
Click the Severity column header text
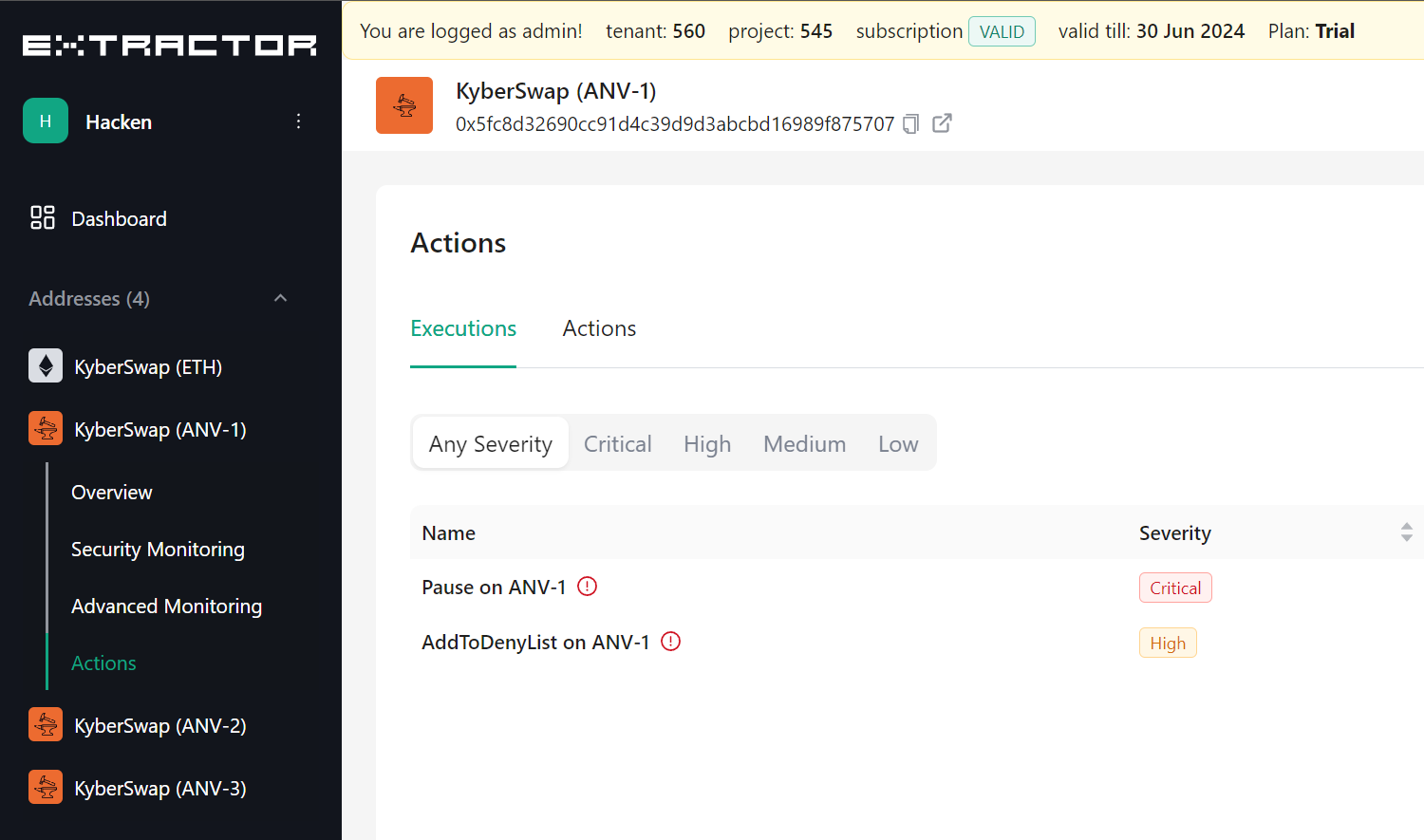click(1175, 532)
